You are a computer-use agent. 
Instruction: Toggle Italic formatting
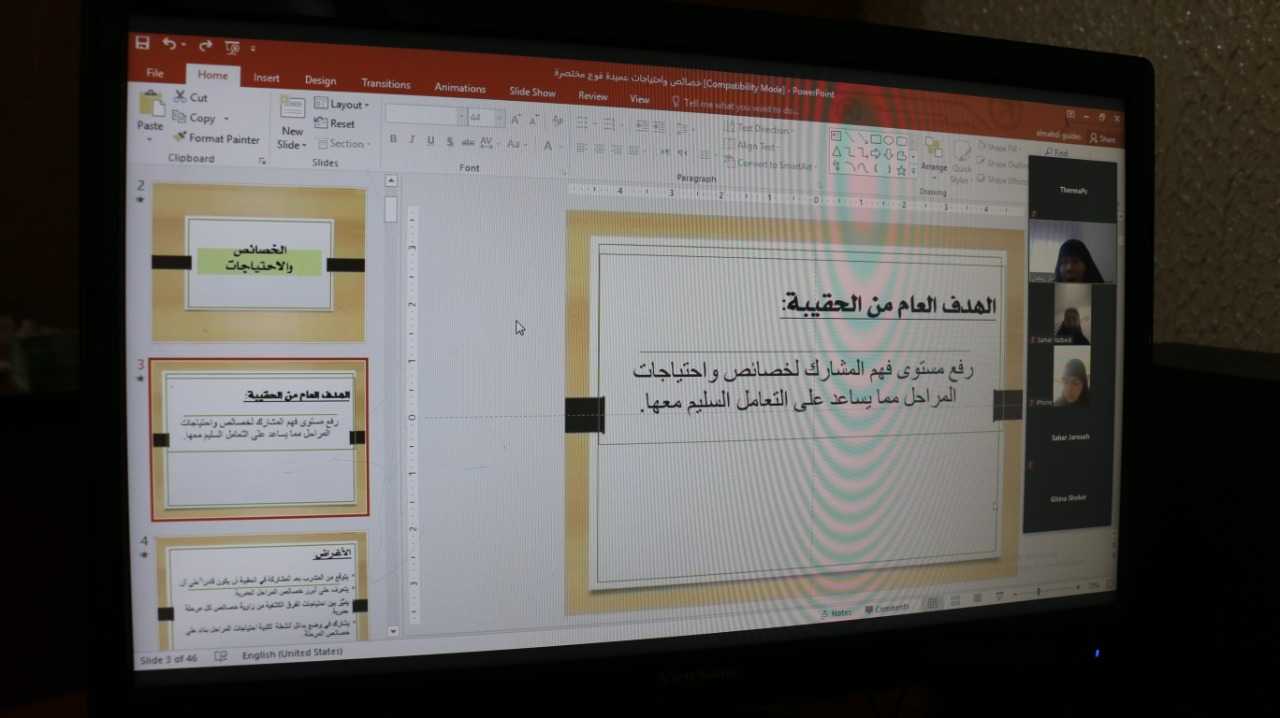pyautogui.click(x=412, y=140)
